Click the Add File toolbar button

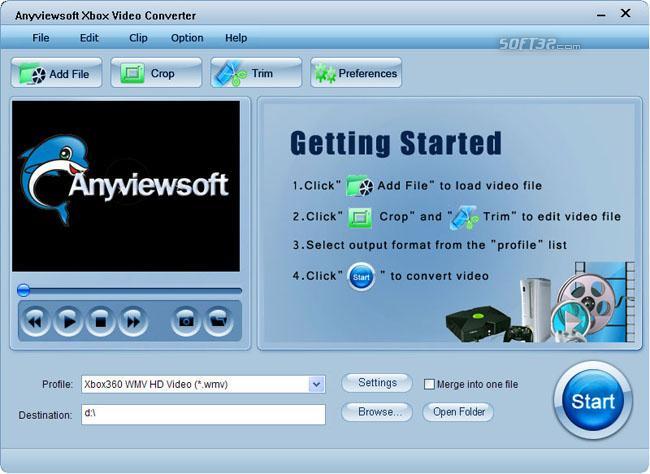tap(56, 73)
